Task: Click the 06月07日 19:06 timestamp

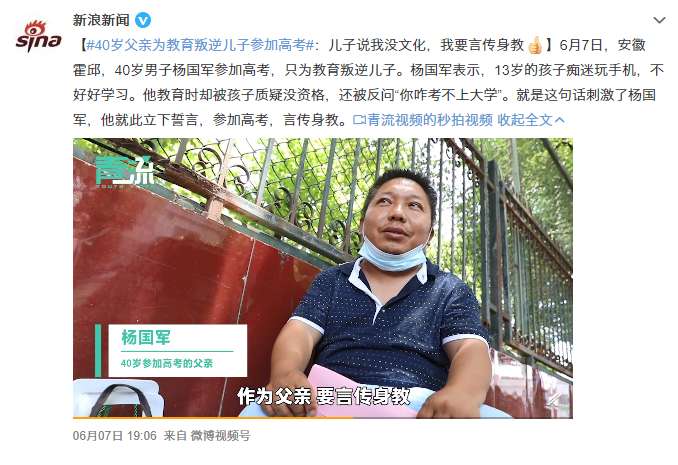Action: point(115,435)
